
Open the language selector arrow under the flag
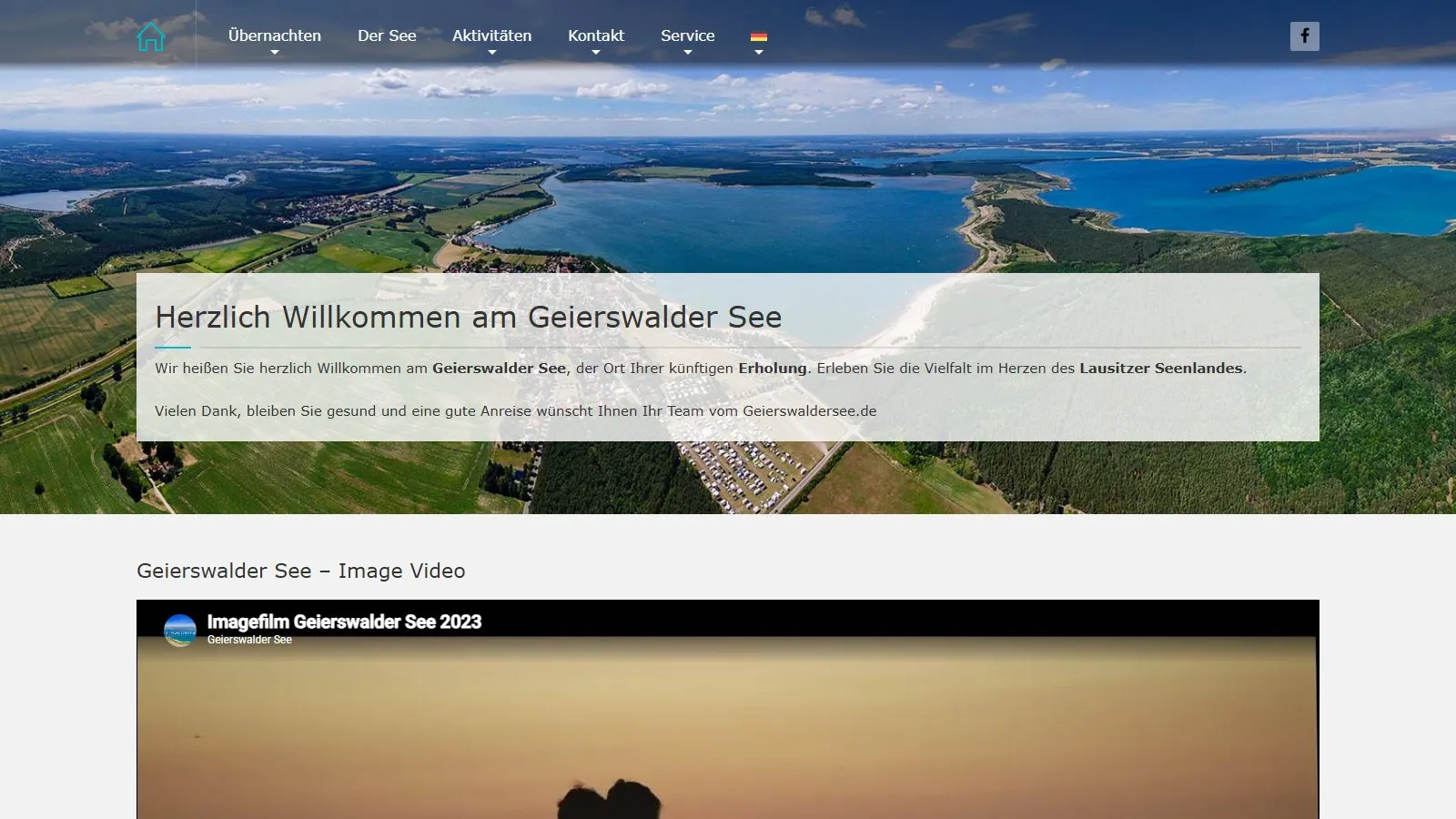tap(759, 53)
